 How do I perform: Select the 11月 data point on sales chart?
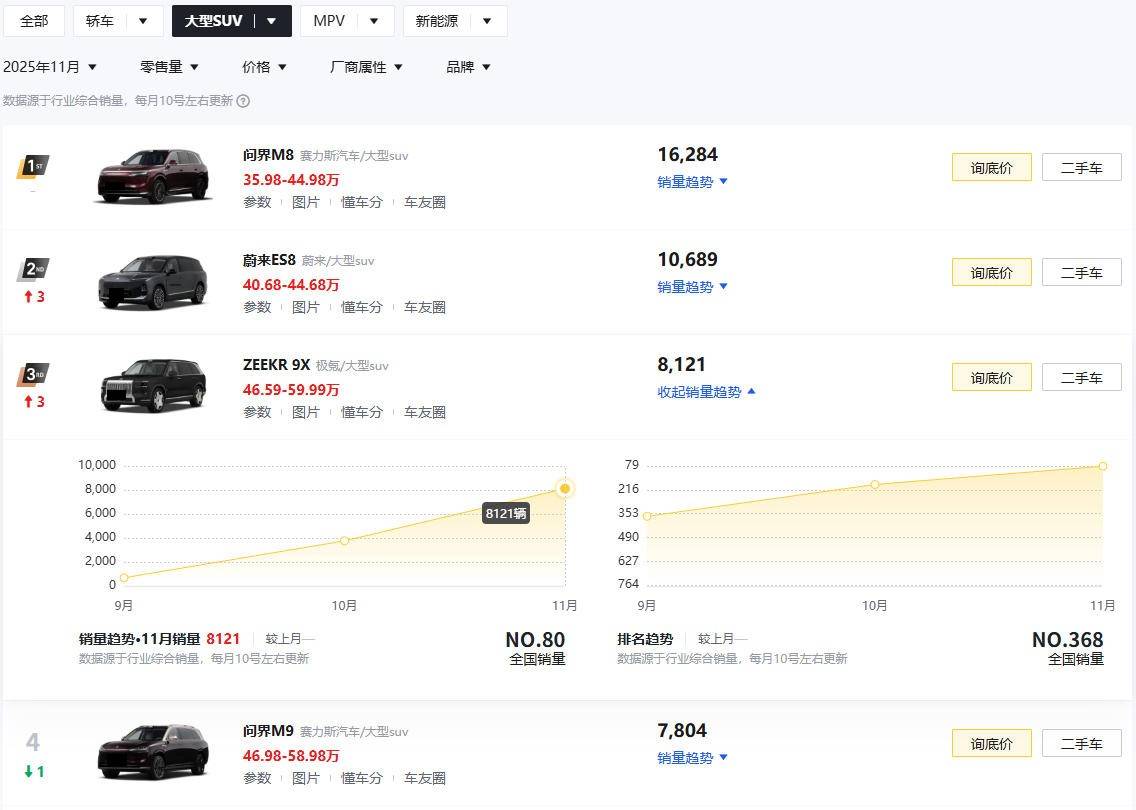coord(565,488)
